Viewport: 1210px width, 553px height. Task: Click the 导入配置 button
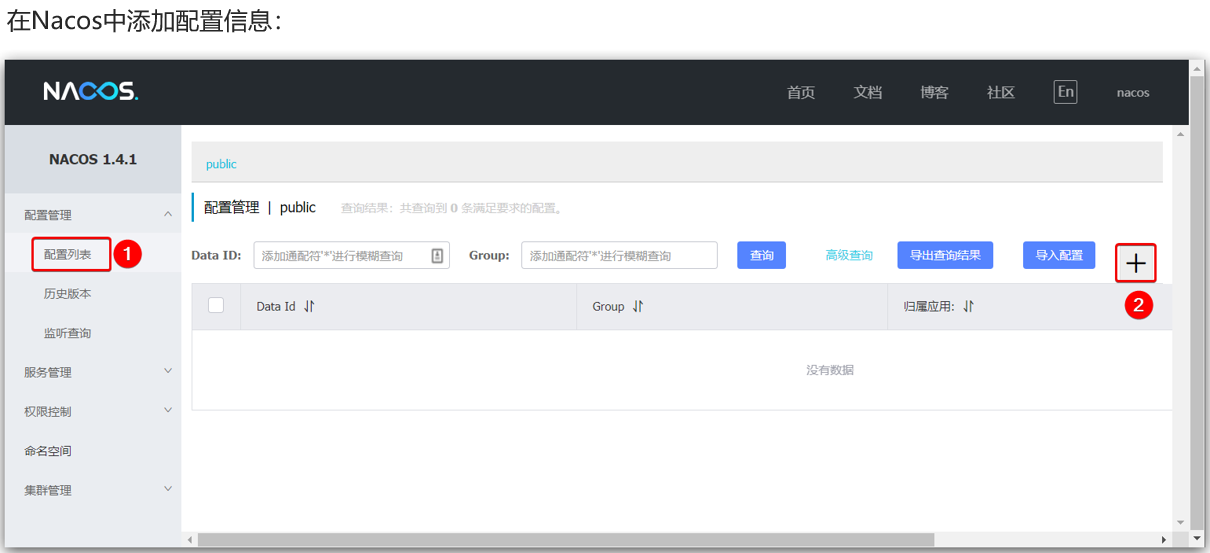pyautogui.click(x=1059, y=255)
